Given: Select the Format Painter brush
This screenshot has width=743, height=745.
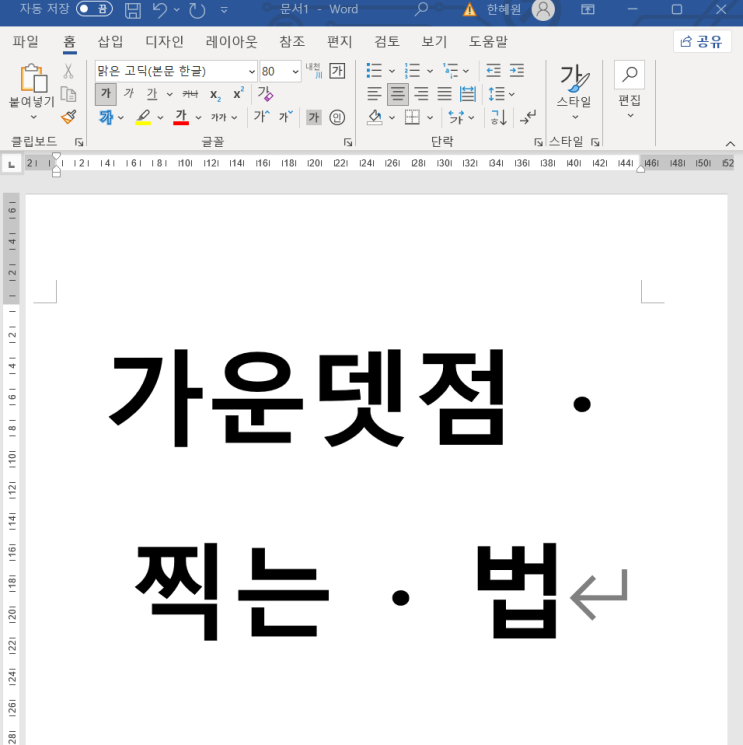Looking at the screenshot, I should tap(68, 117).
